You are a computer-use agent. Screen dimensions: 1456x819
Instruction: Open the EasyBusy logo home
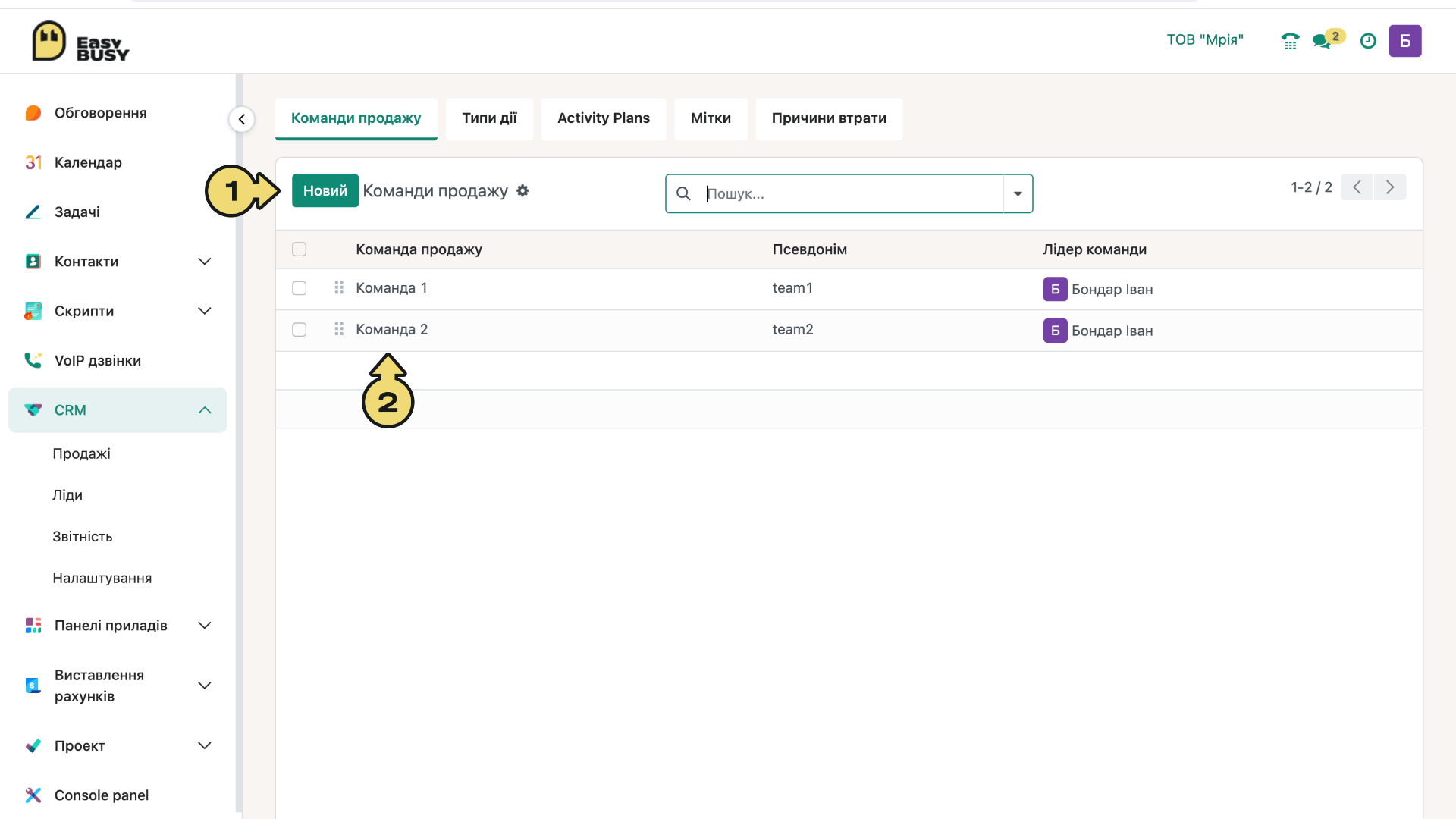coord(80,42)
